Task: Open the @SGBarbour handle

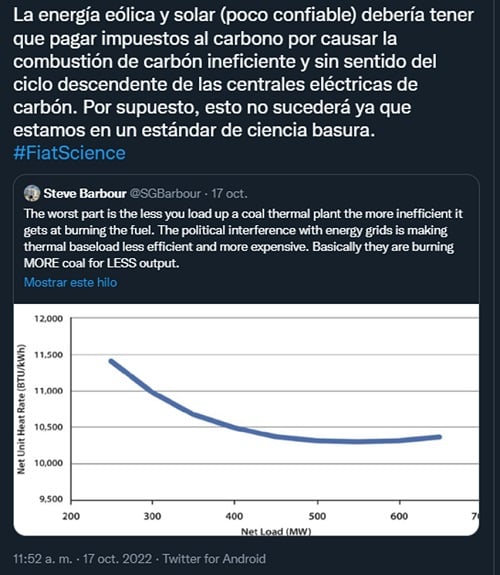Action: pos(165,193)
